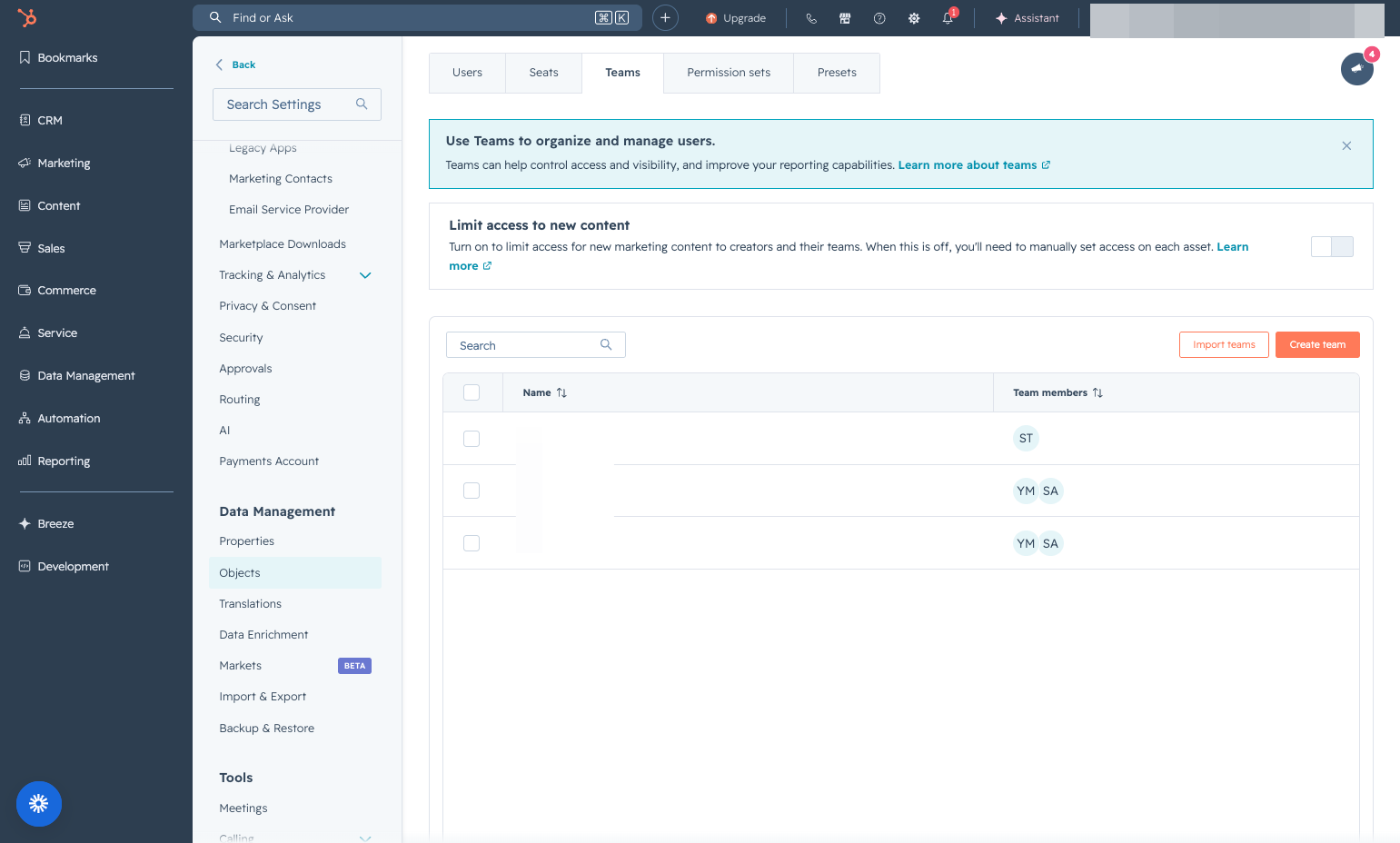
Task: Switch to the Presets tab
Action: pyautogui.click(x=837, y=73)
